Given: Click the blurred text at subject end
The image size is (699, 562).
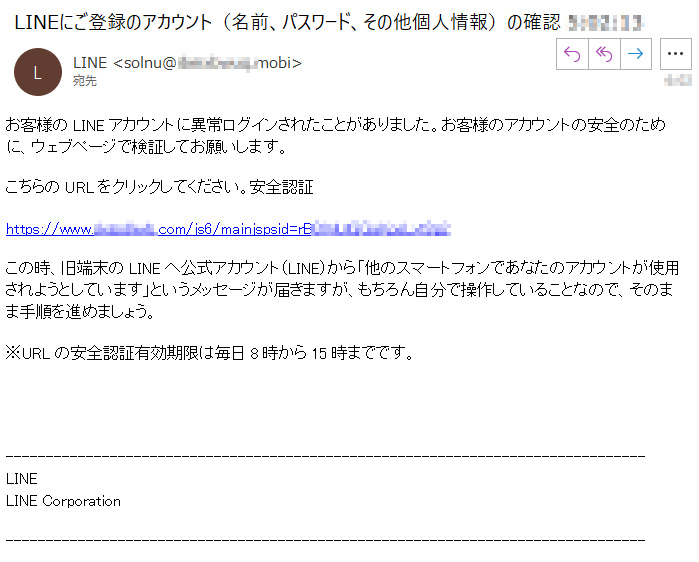Looking at the screenshot, I should pyautogui.click(x=606, y=23).
